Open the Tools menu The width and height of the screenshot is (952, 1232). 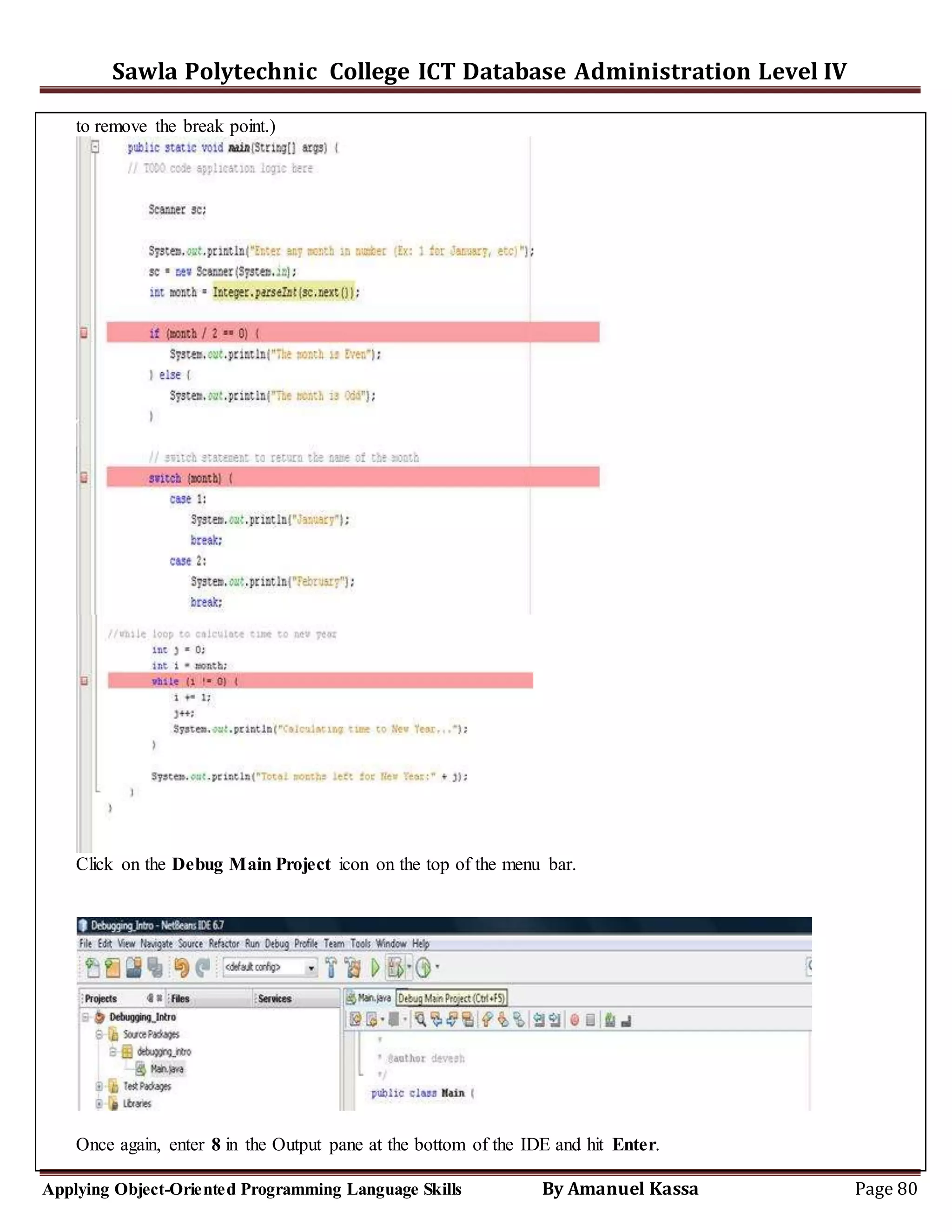pyautogui.click(x=360, y=944)
